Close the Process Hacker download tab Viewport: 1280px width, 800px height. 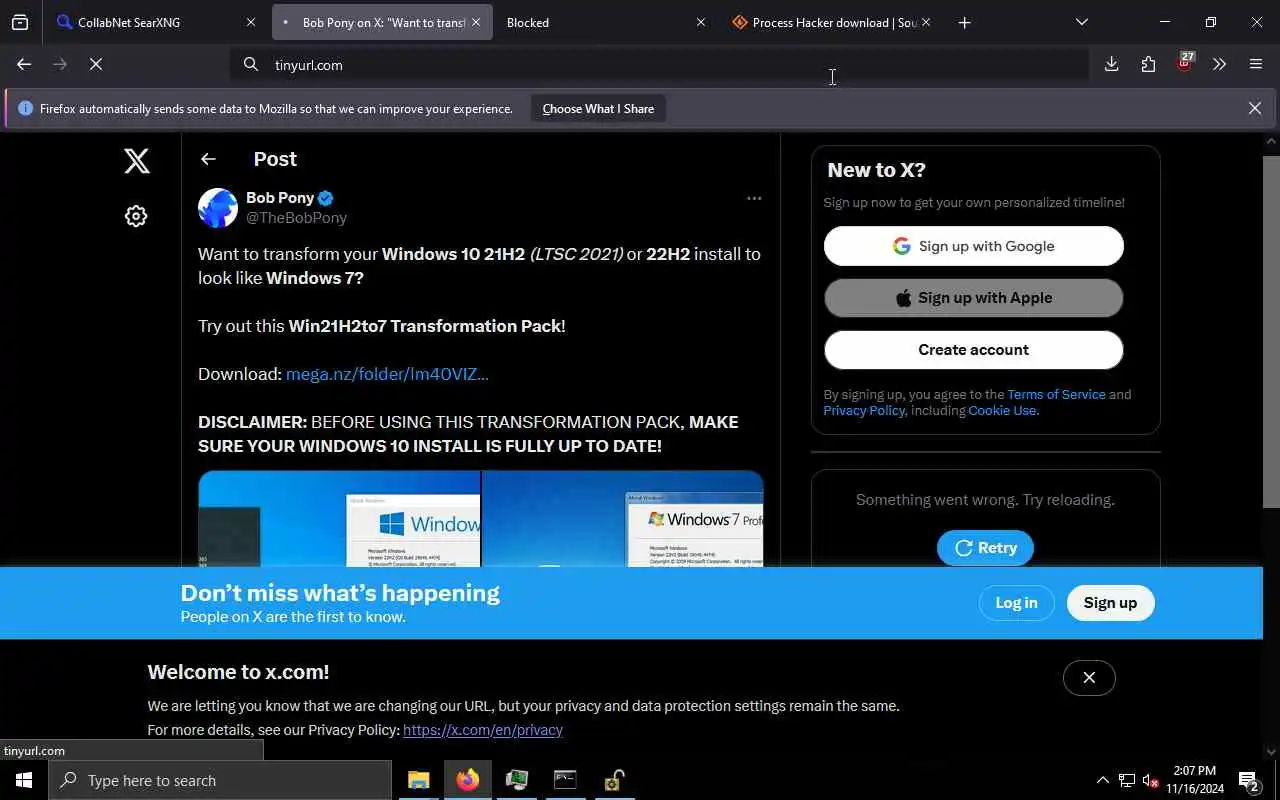[x=925, y=22]
